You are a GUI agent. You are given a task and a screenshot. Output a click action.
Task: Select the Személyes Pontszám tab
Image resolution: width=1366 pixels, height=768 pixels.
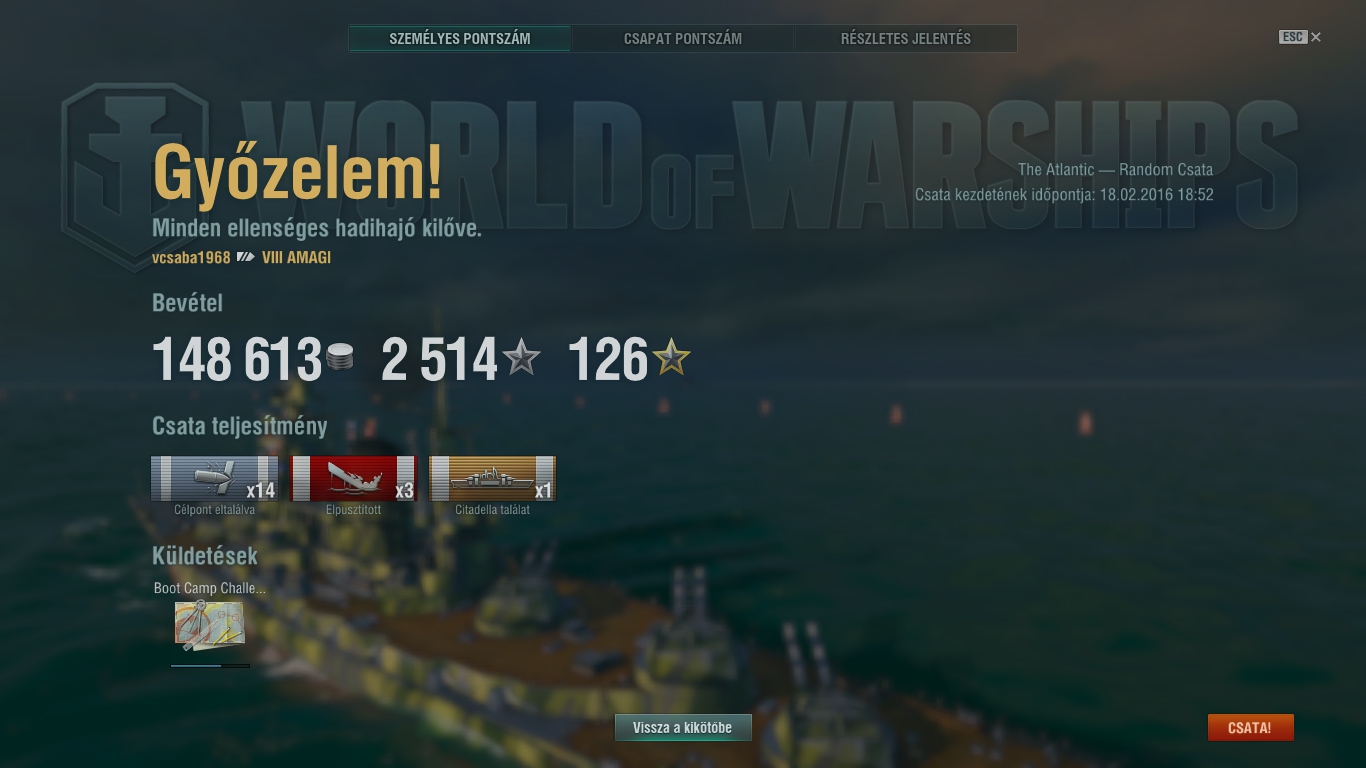tap(460, 39)
